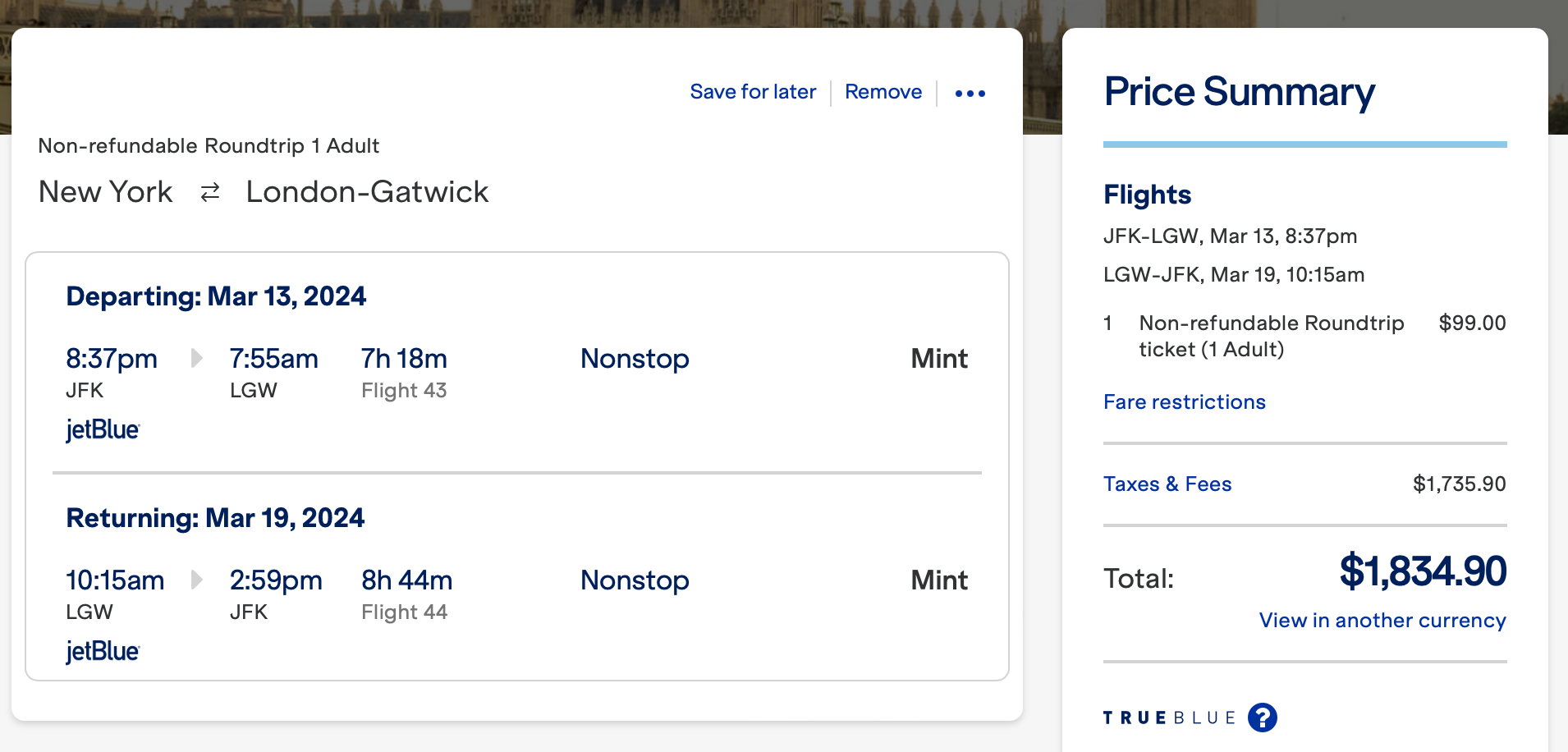The image size is (1568, 752).
Task: Click the $1,834.90 total price
Action: pos(1423,571)
